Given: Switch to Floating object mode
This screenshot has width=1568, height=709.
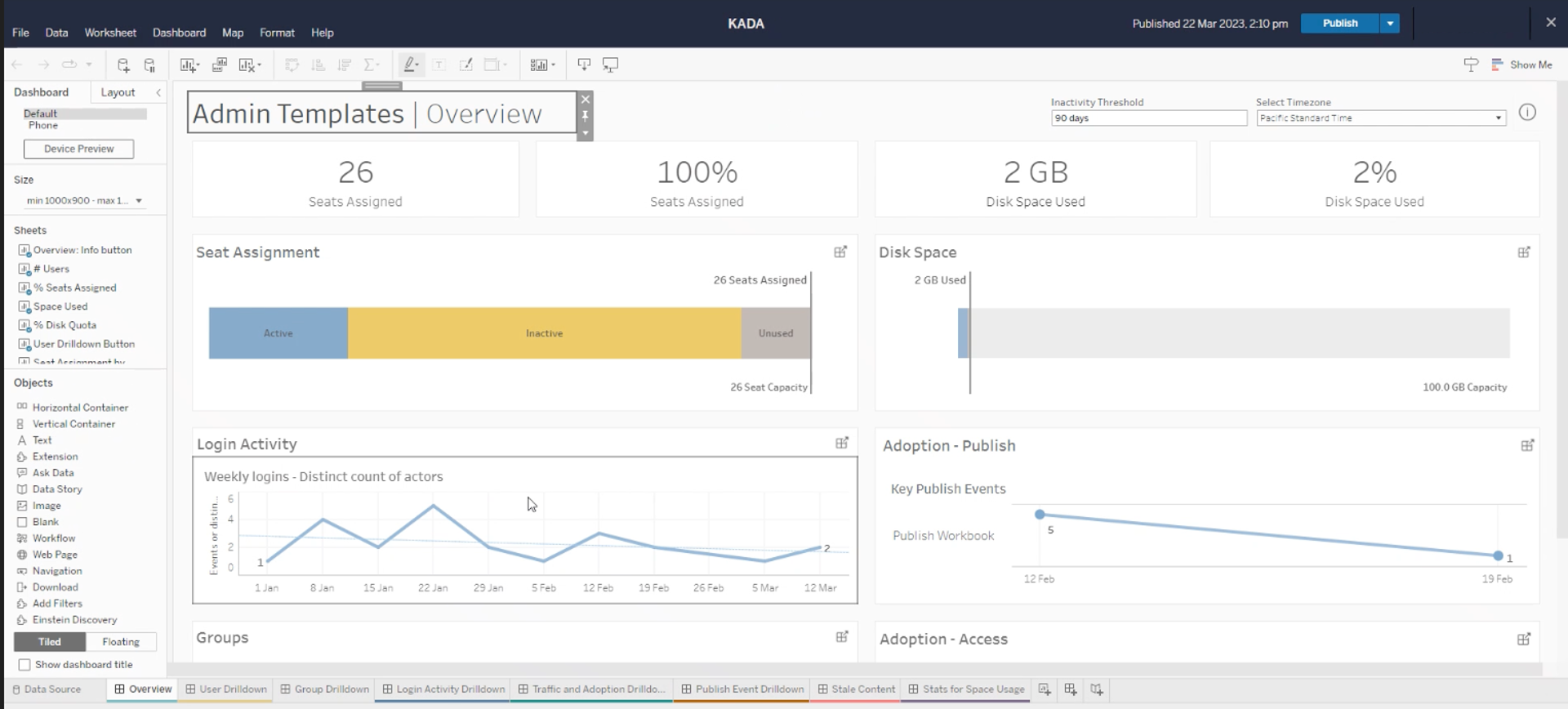Looking at the screenshot, I should click(x=121, y=642).
